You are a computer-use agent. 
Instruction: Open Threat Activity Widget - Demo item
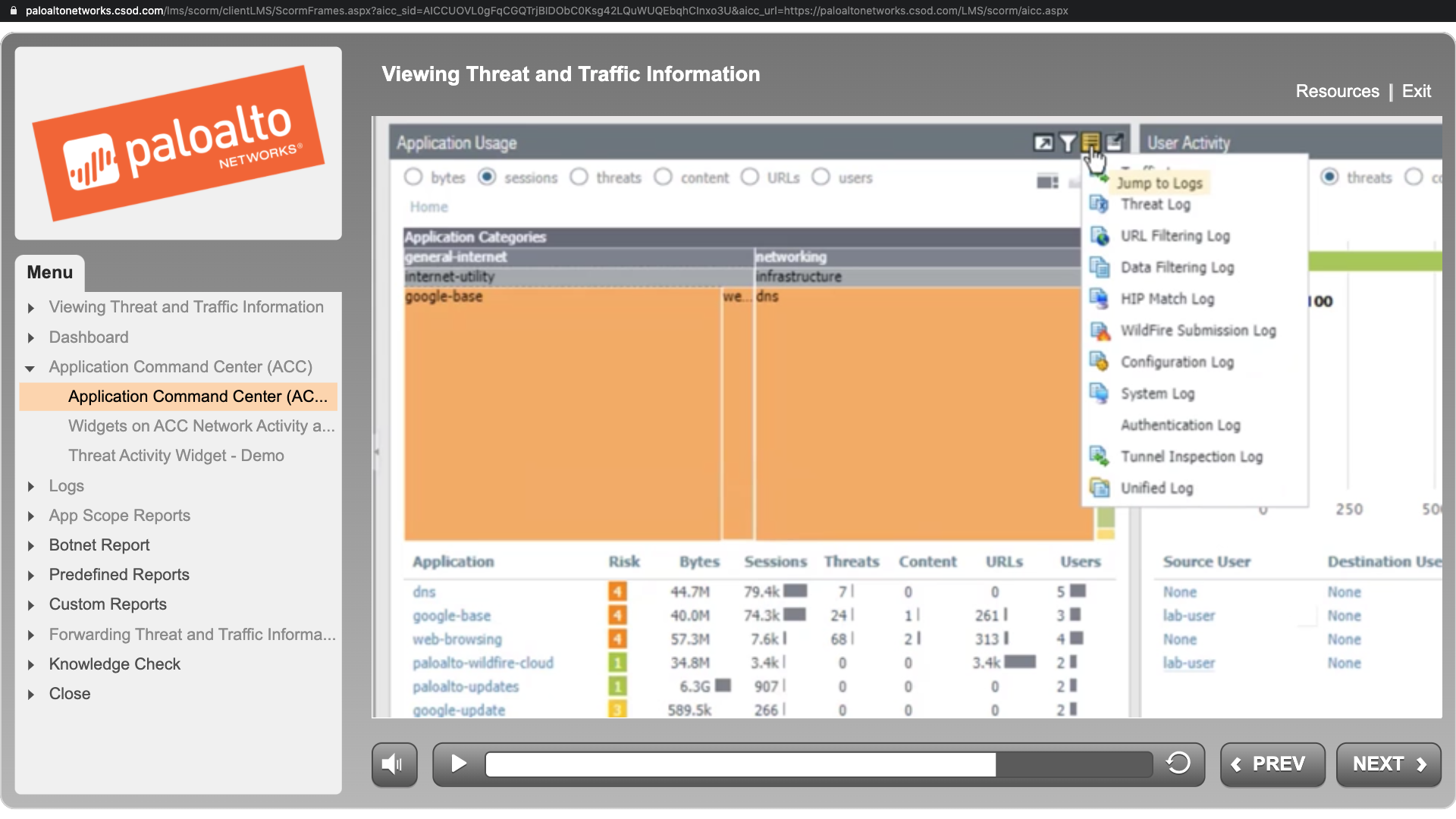176,456
